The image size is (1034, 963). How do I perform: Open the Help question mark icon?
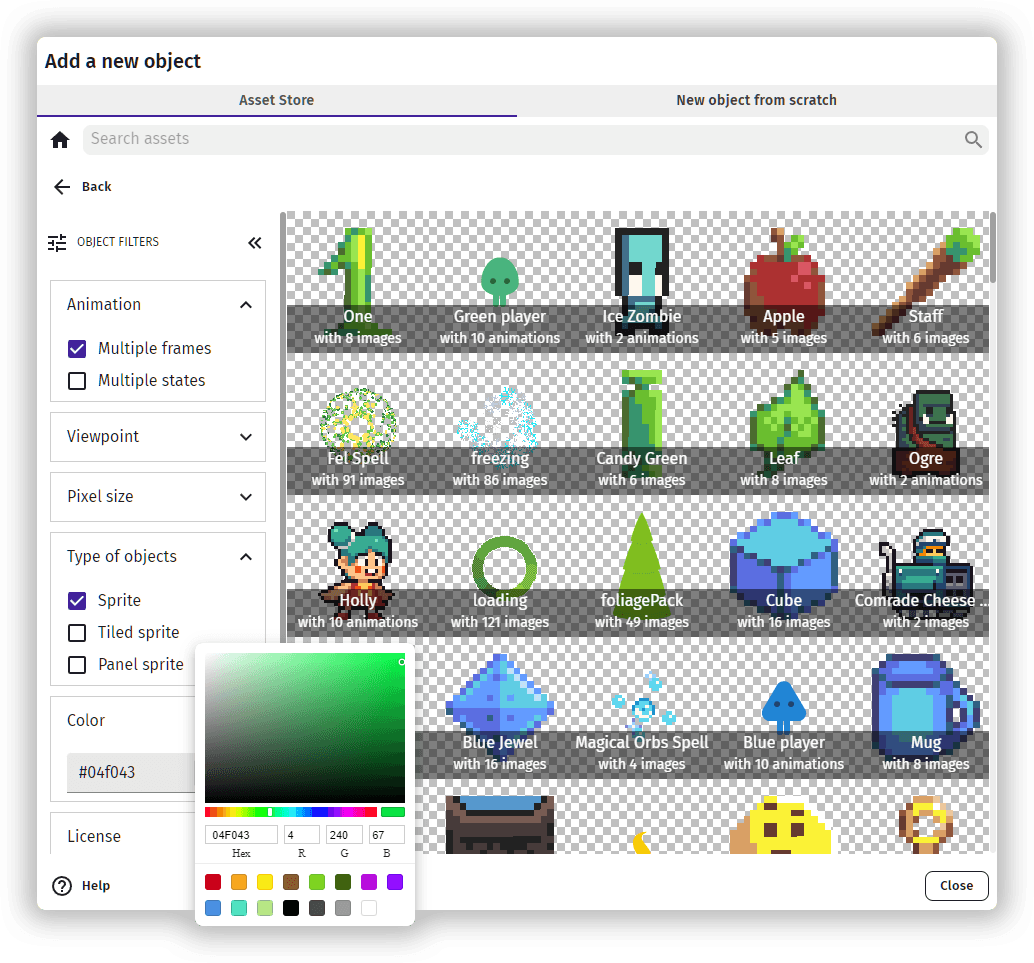[61, 885]
